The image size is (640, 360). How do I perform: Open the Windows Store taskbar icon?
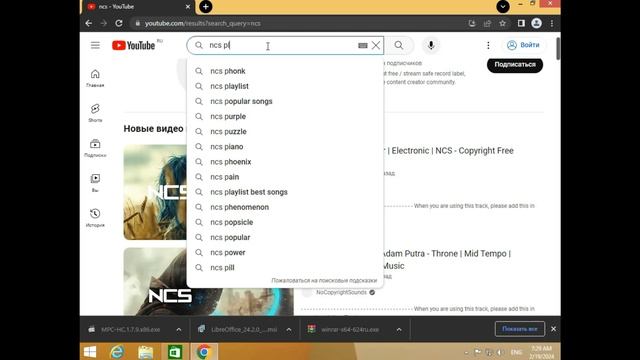(x=175, y=352)
